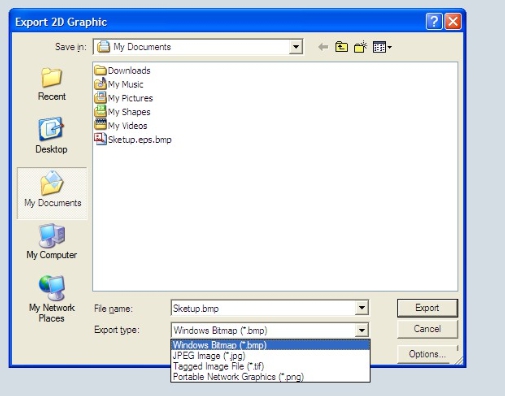Collapse the Export type dropdown arrow
This screenshot has height=396, width=505.
coord(362,330)
